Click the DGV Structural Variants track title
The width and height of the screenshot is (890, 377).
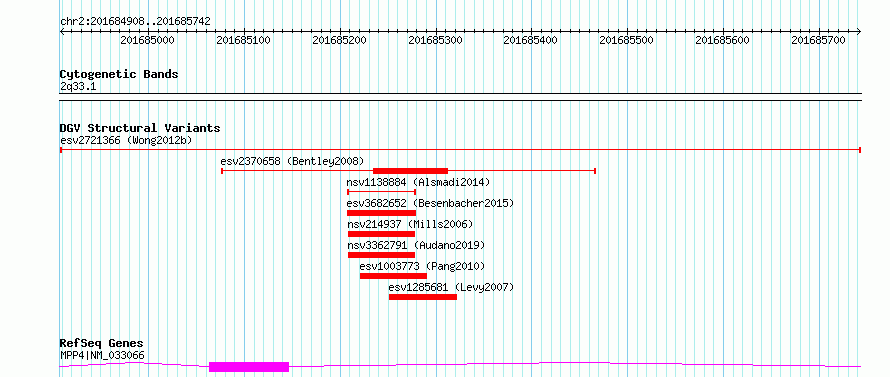click(140, 128)
